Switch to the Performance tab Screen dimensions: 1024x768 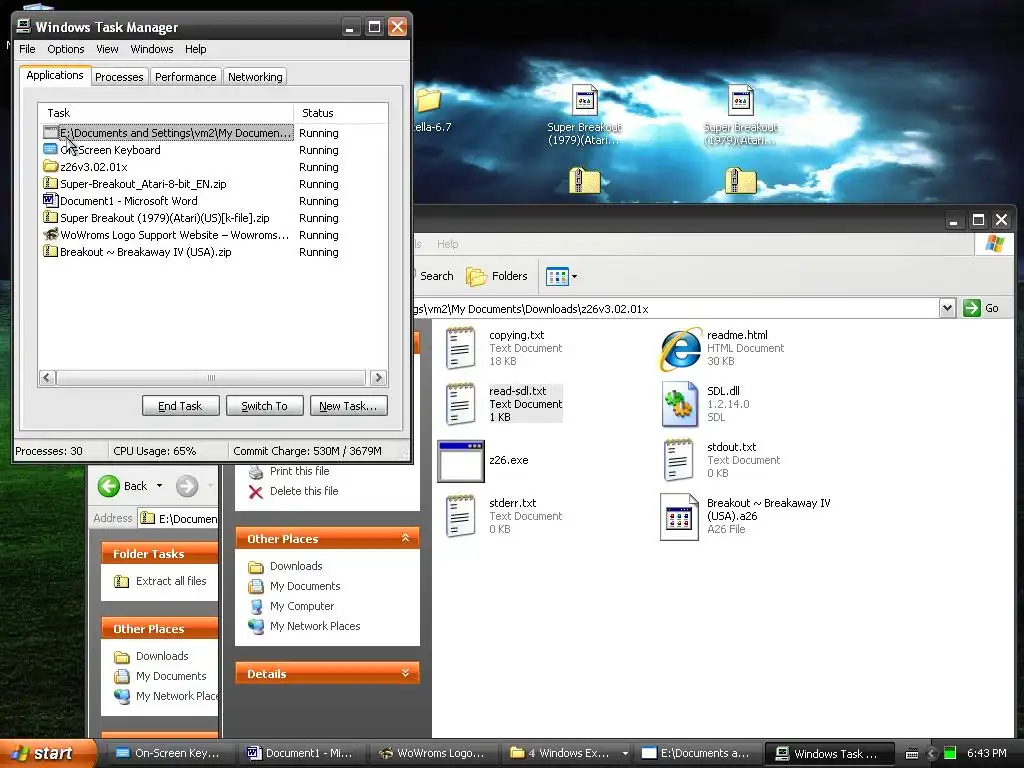click(185, 77)
